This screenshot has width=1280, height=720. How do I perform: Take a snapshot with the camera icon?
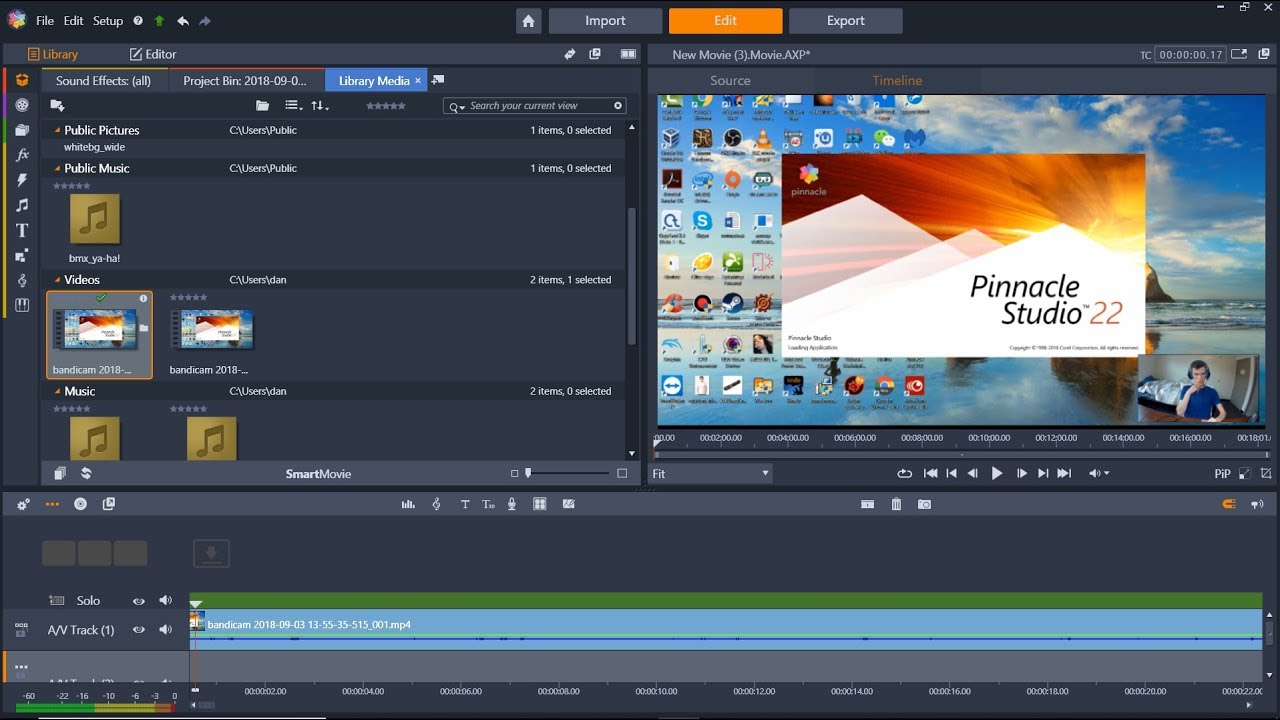coord(924,504)
